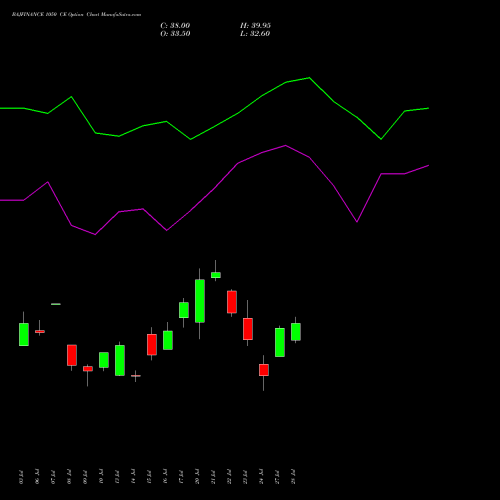Select the last green candlestick for 28 Jul
Screen dimensions: 500x500
point(296,332)
